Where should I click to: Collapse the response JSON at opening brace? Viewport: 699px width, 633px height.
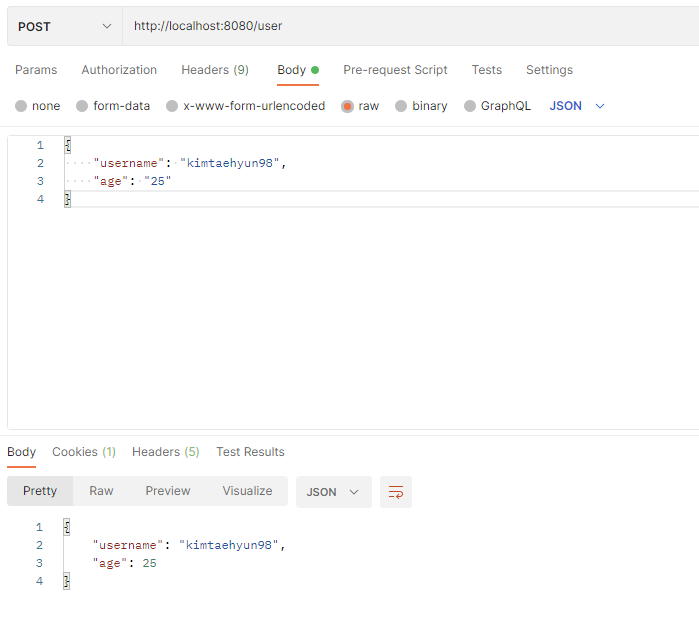(x=67, y=527)
